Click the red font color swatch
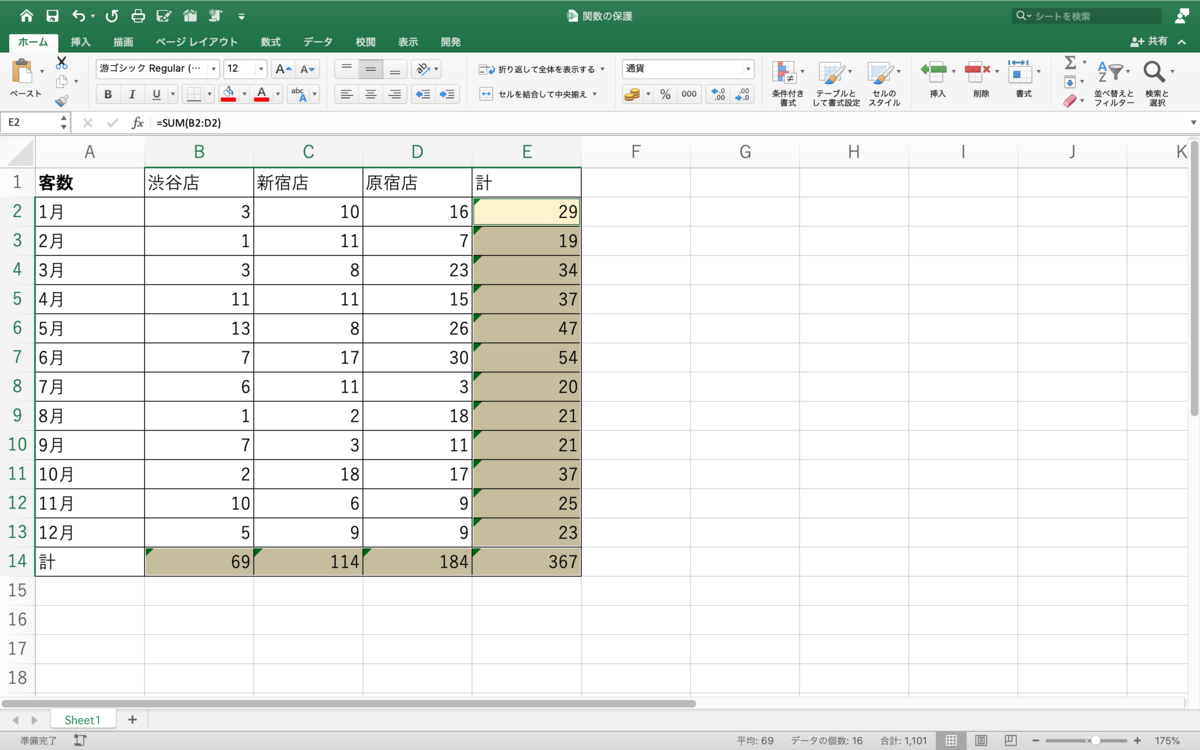Screen dimensions: 1200x750 tap(262, 94)
